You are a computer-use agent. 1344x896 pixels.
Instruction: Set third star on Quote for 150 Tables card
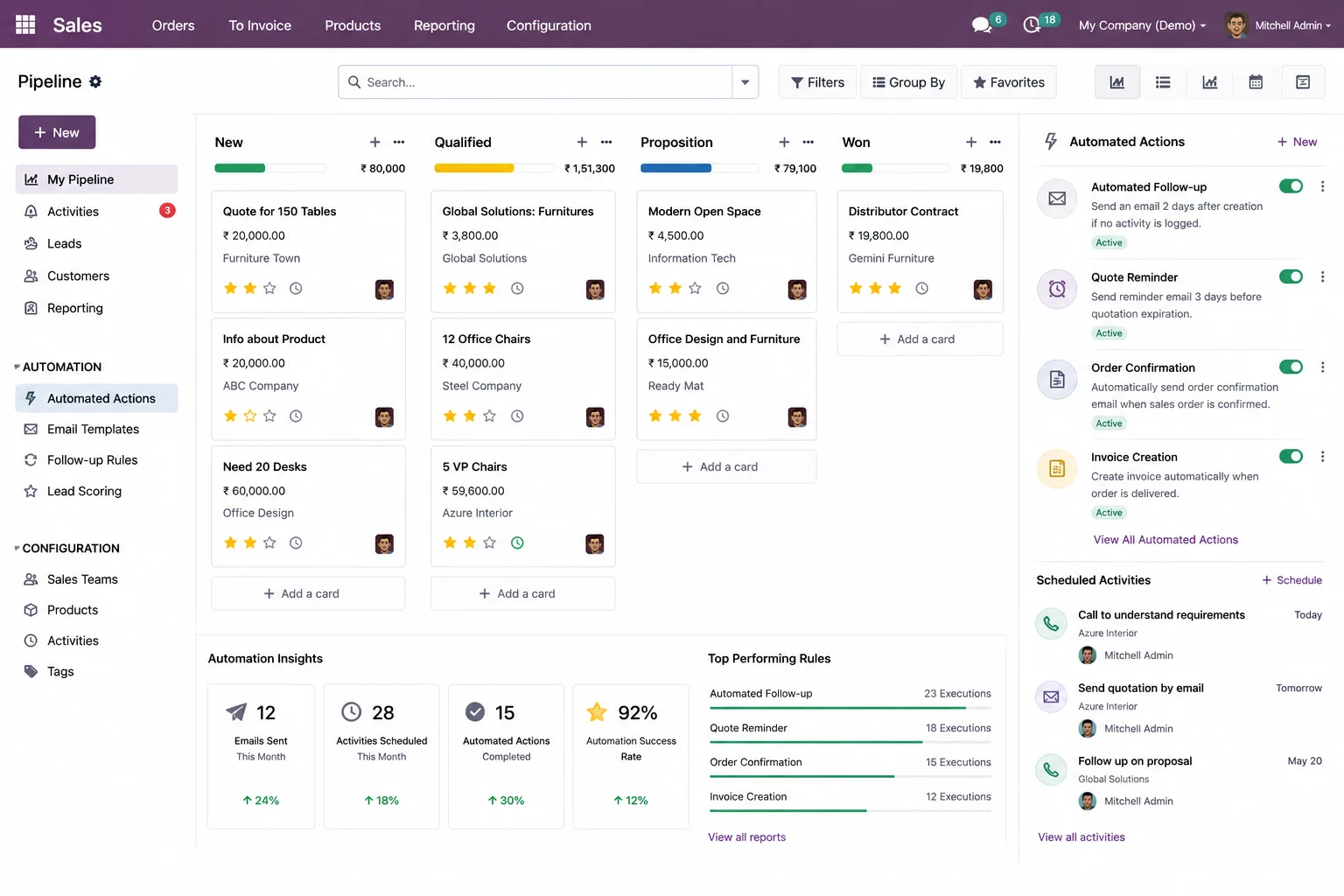pos(269,288)
